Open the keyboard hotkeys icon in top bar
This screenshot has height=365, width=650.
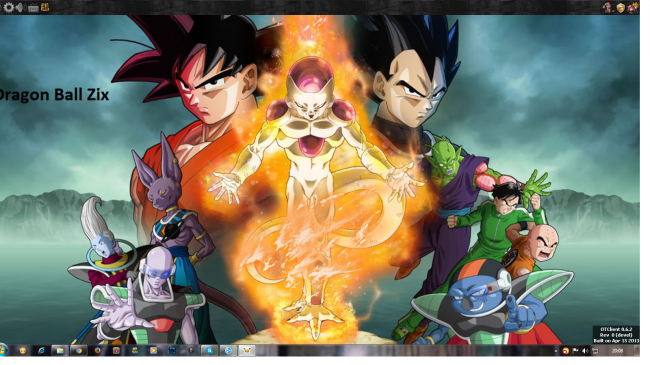33,7
